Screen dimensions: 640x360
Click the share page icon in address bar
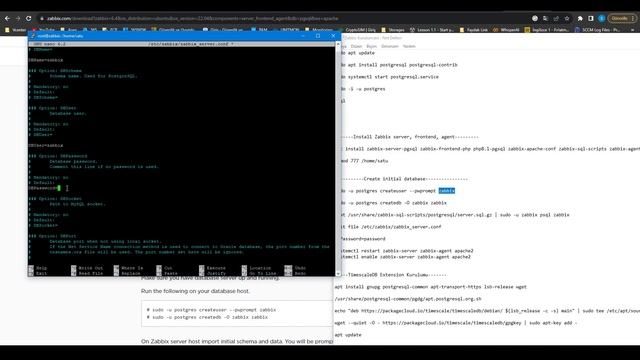[556, 18]
